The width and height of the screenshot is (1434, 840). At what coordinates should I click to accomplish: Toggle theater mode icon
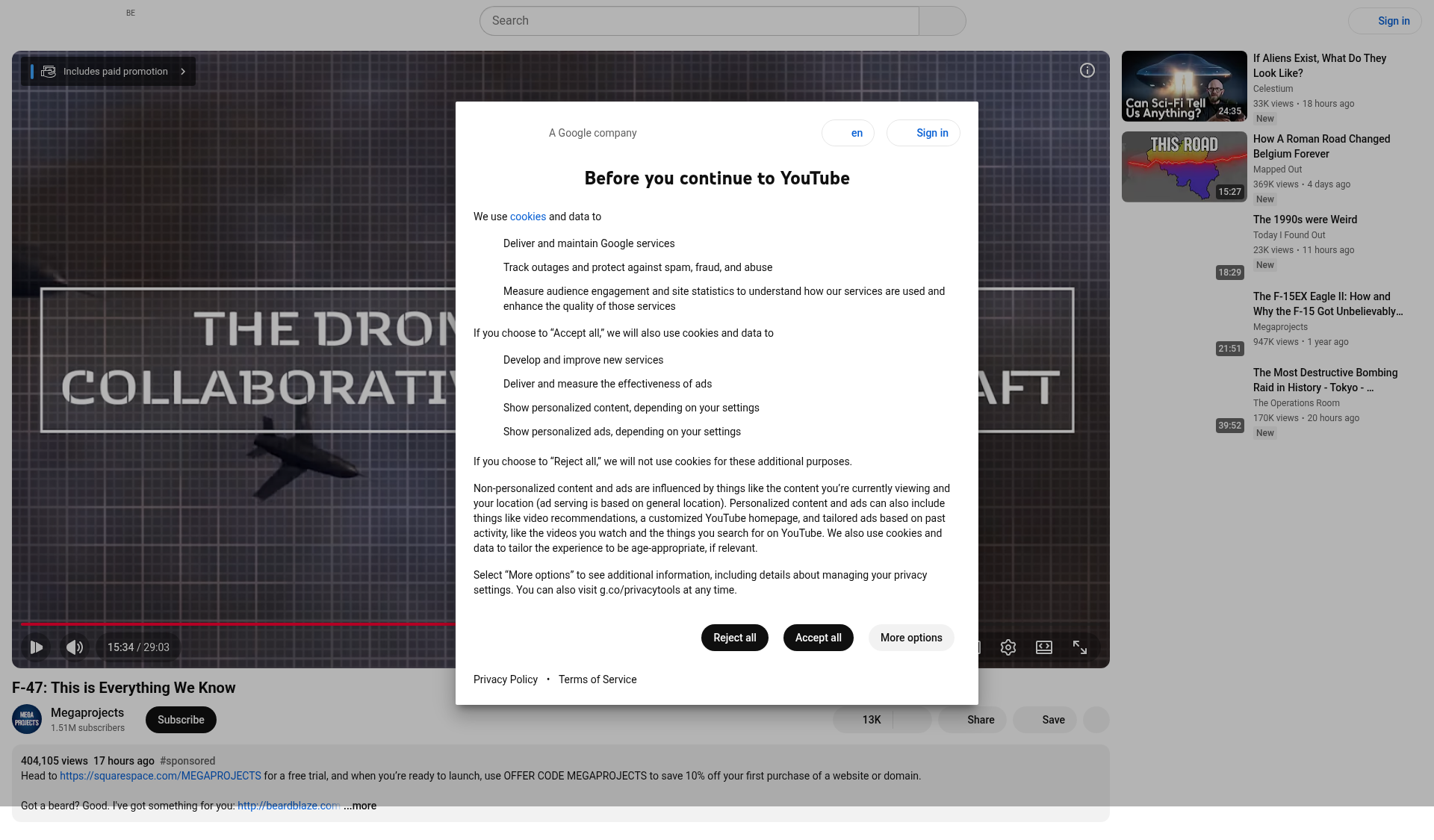1043,647
